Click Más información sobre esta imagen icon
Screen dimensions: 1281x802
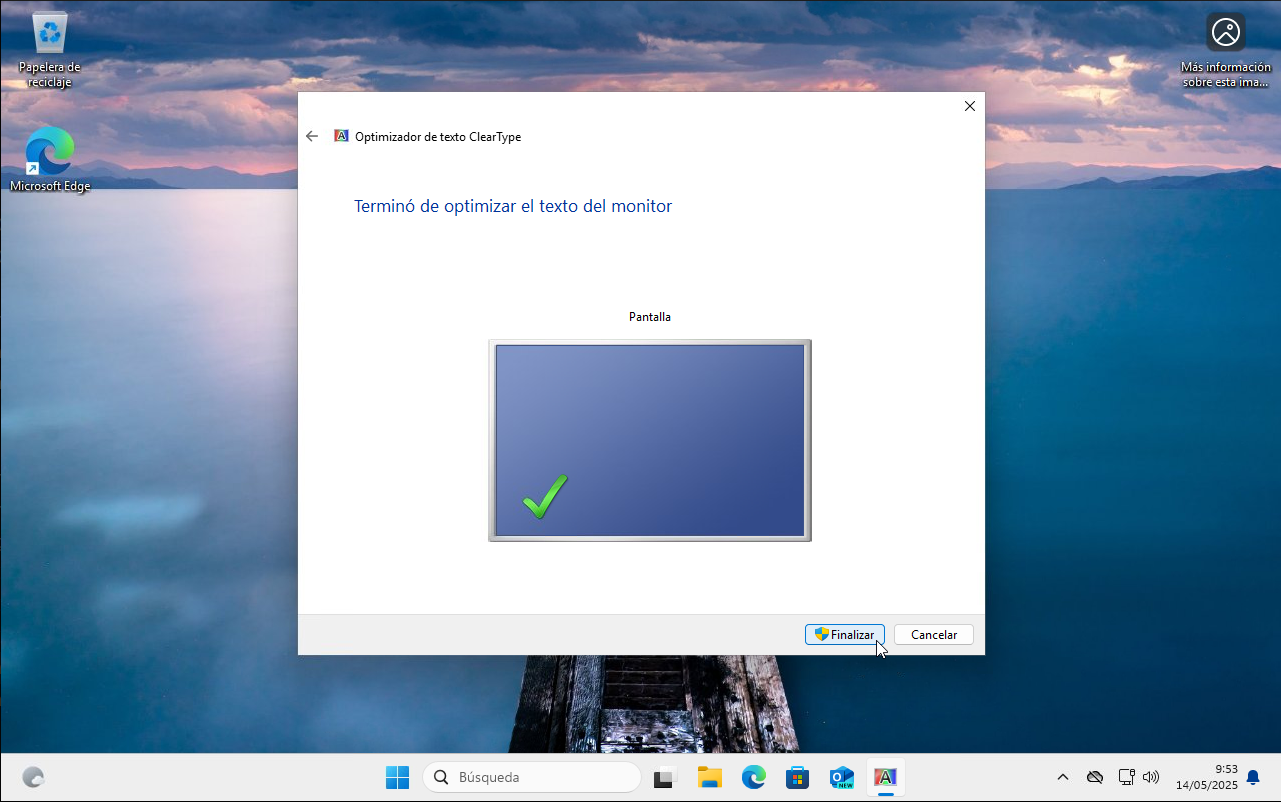1225,34
